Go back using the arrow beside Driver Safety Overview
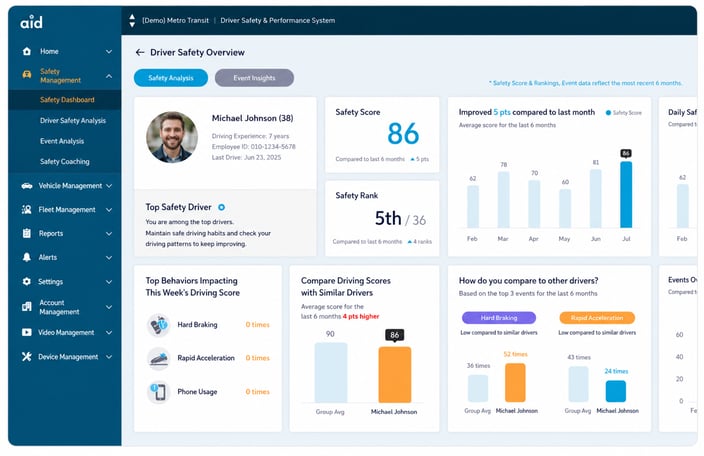704x456 pixels. click(140, 53)
